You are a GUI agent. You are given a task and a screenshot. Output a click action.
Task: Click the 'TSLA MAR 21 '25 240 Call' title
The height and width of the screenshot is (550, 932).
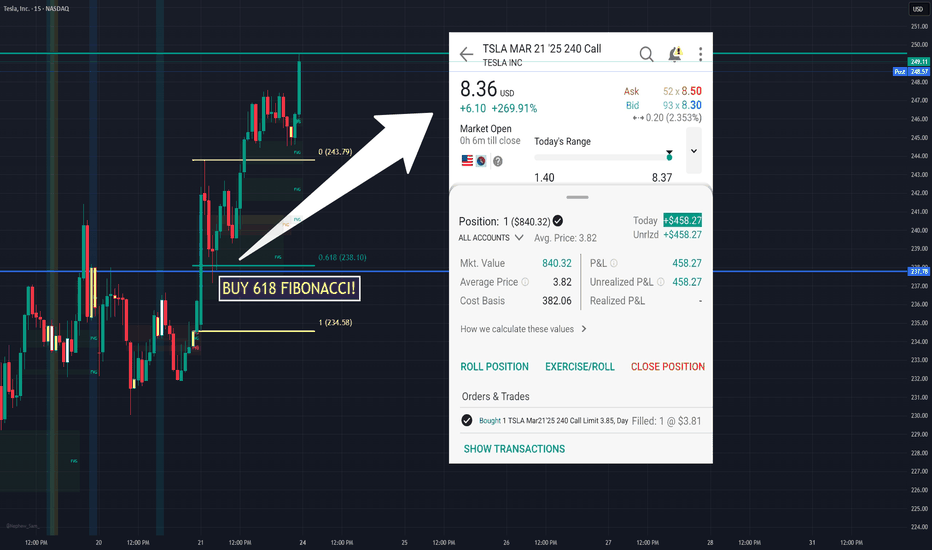(x=542, y=49)
